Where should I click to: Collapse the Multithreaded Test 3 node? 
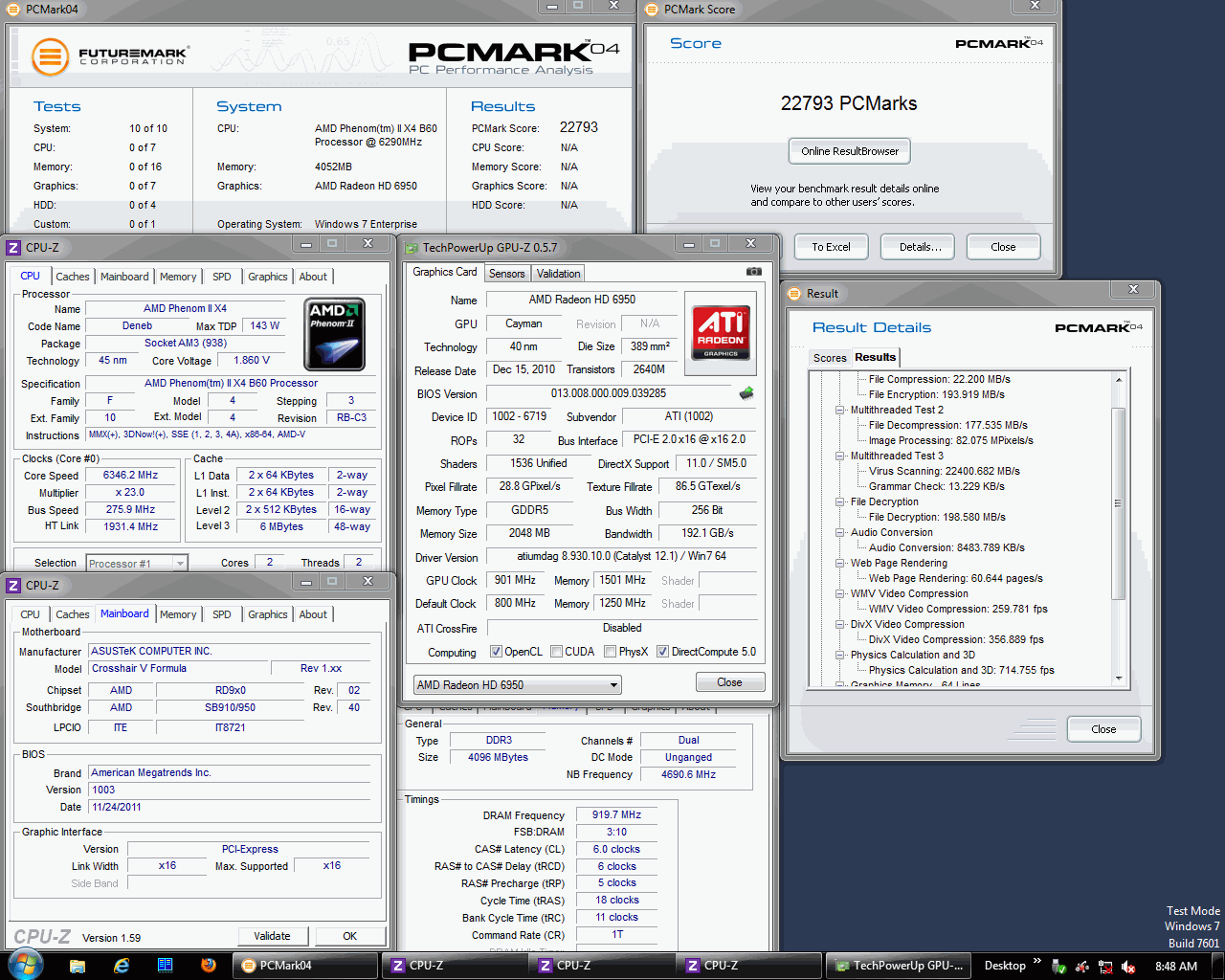coord(840,456)
